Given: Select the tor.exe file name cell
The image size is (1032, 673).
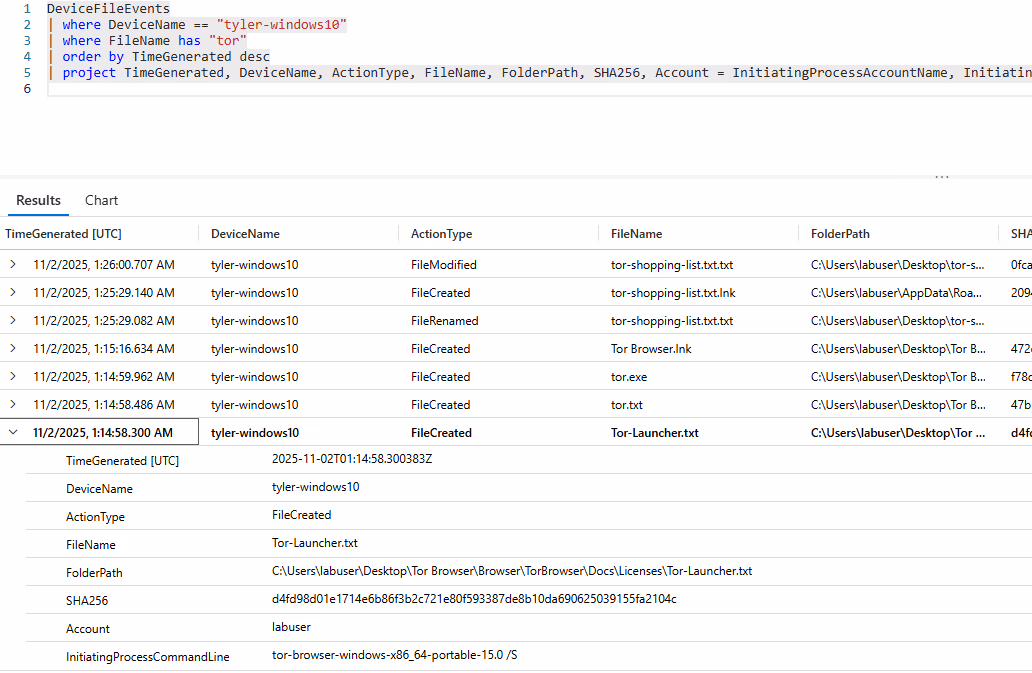Looking at the screenshot, I should click(x=629, y=376).
